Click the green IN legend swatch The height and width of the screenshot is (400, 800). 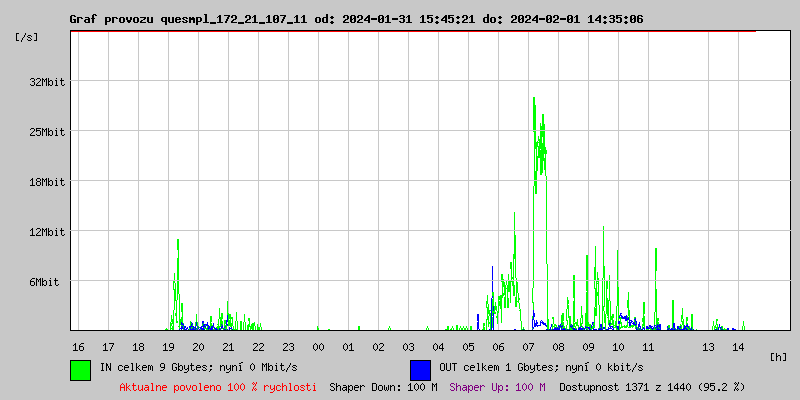(80, 369)
